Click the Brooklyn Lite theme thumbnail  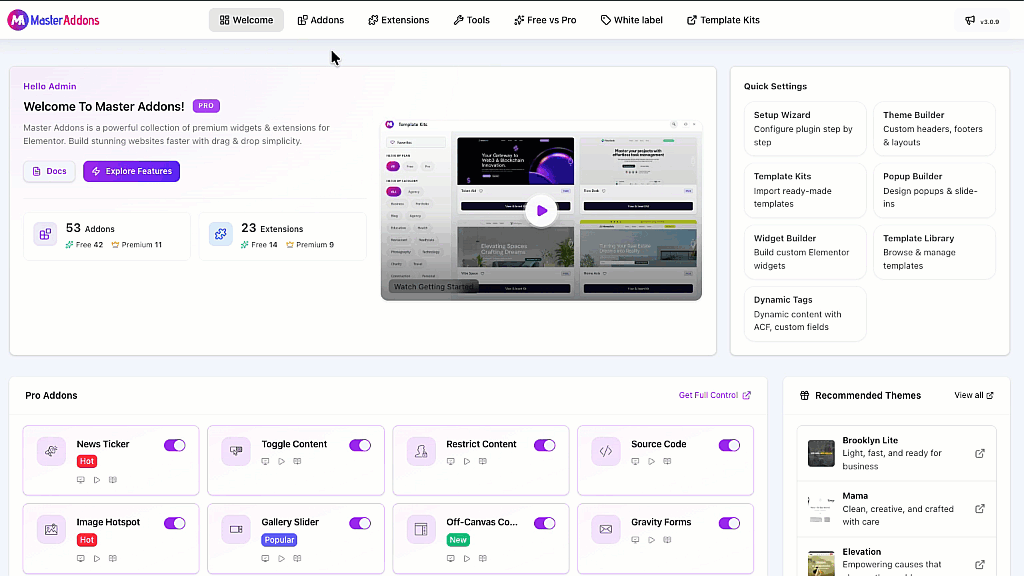(x=821, y=453)
